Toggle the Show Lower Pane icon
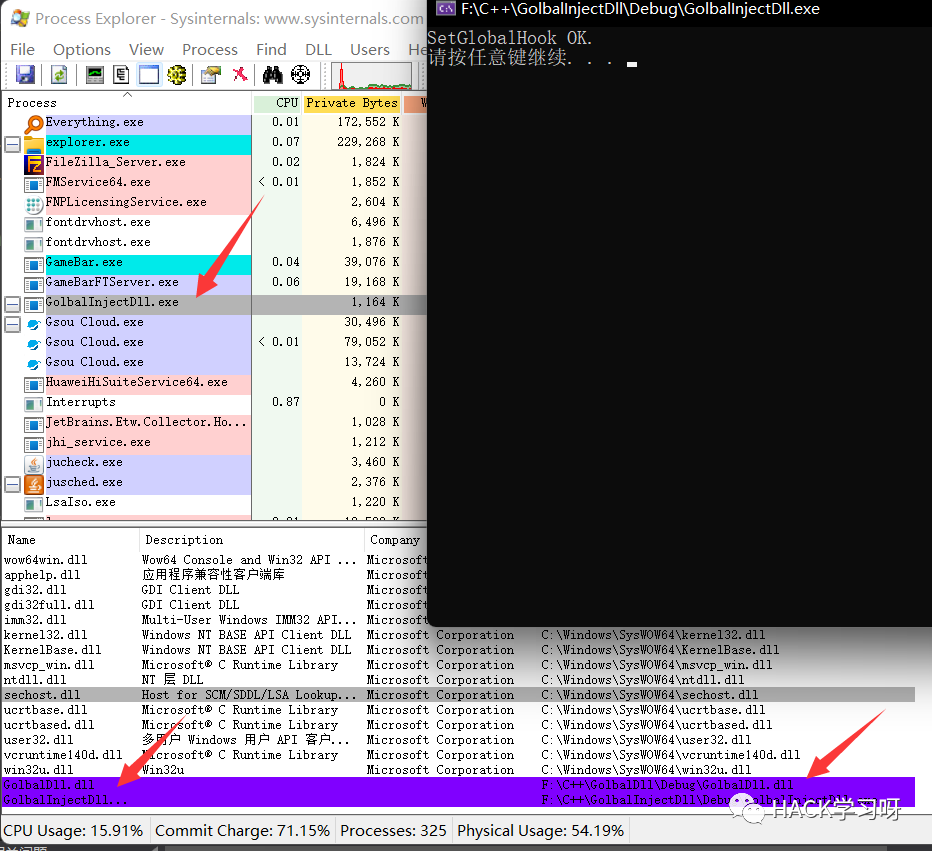The height and width of the screenshot is (851, 932). tap(149, 75)
